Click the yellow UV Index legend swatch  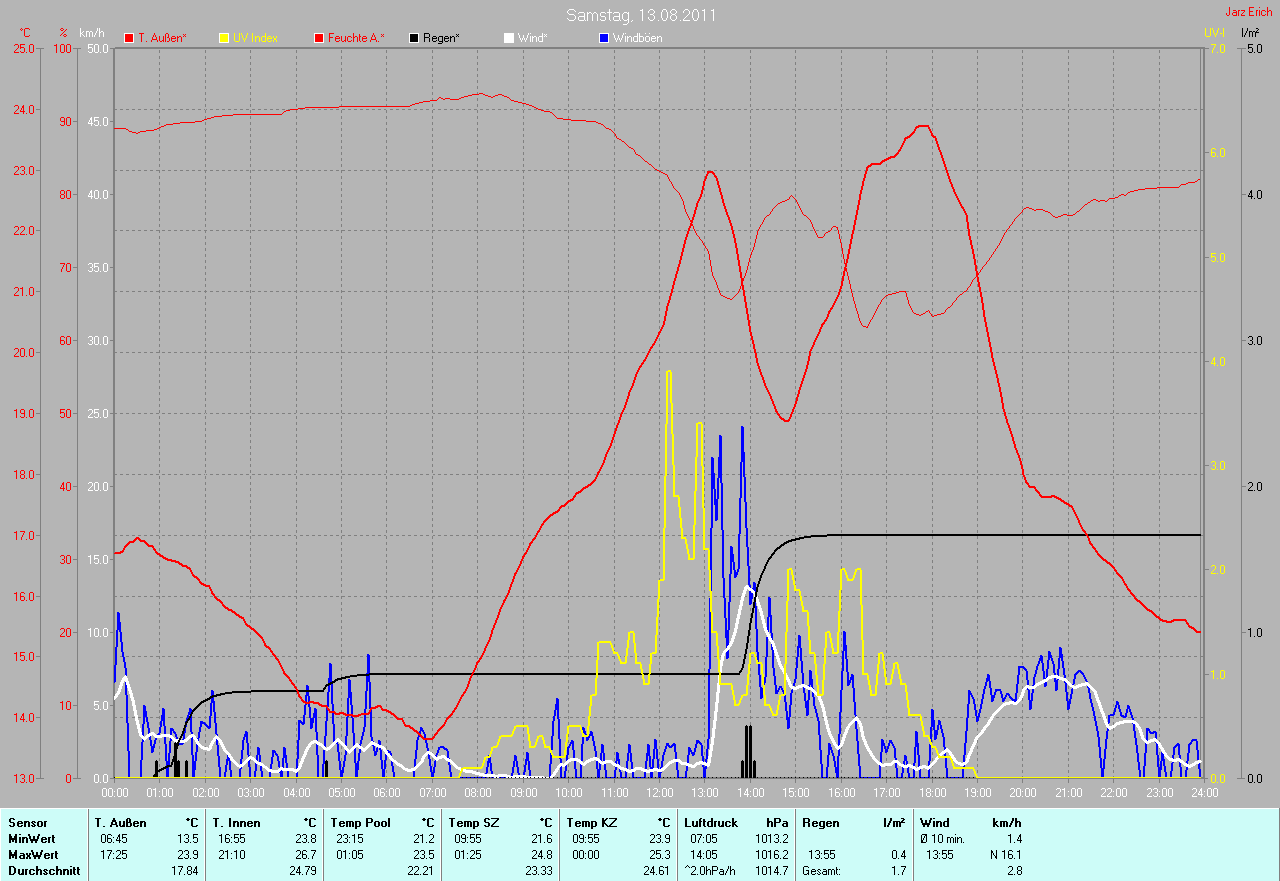pyautogui.click(x=224, y=38)
